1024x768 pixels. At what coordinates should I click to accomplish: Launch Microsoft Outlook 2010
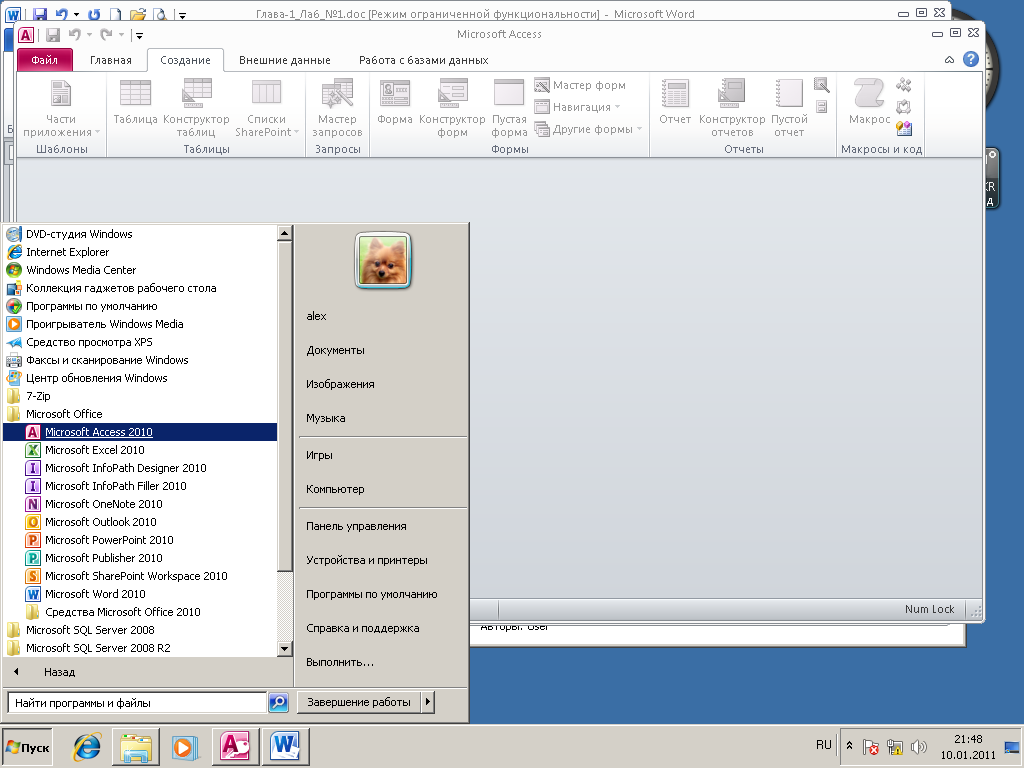click(x=101, y=522)
